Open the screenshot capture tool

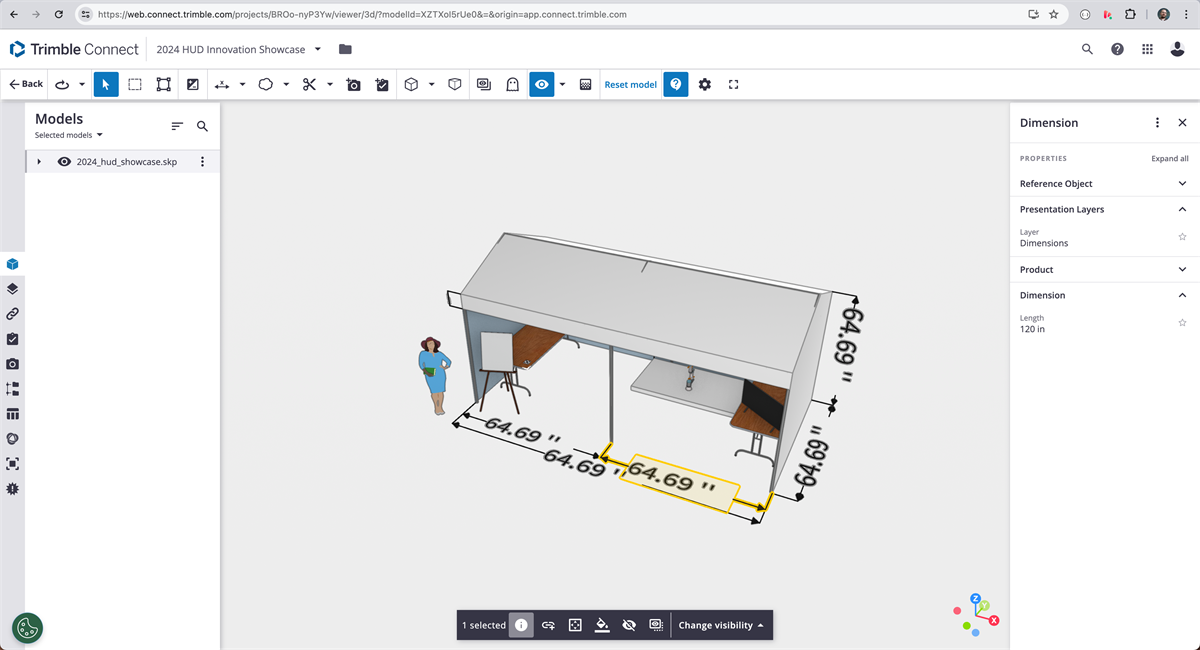[x=353, y=84]
